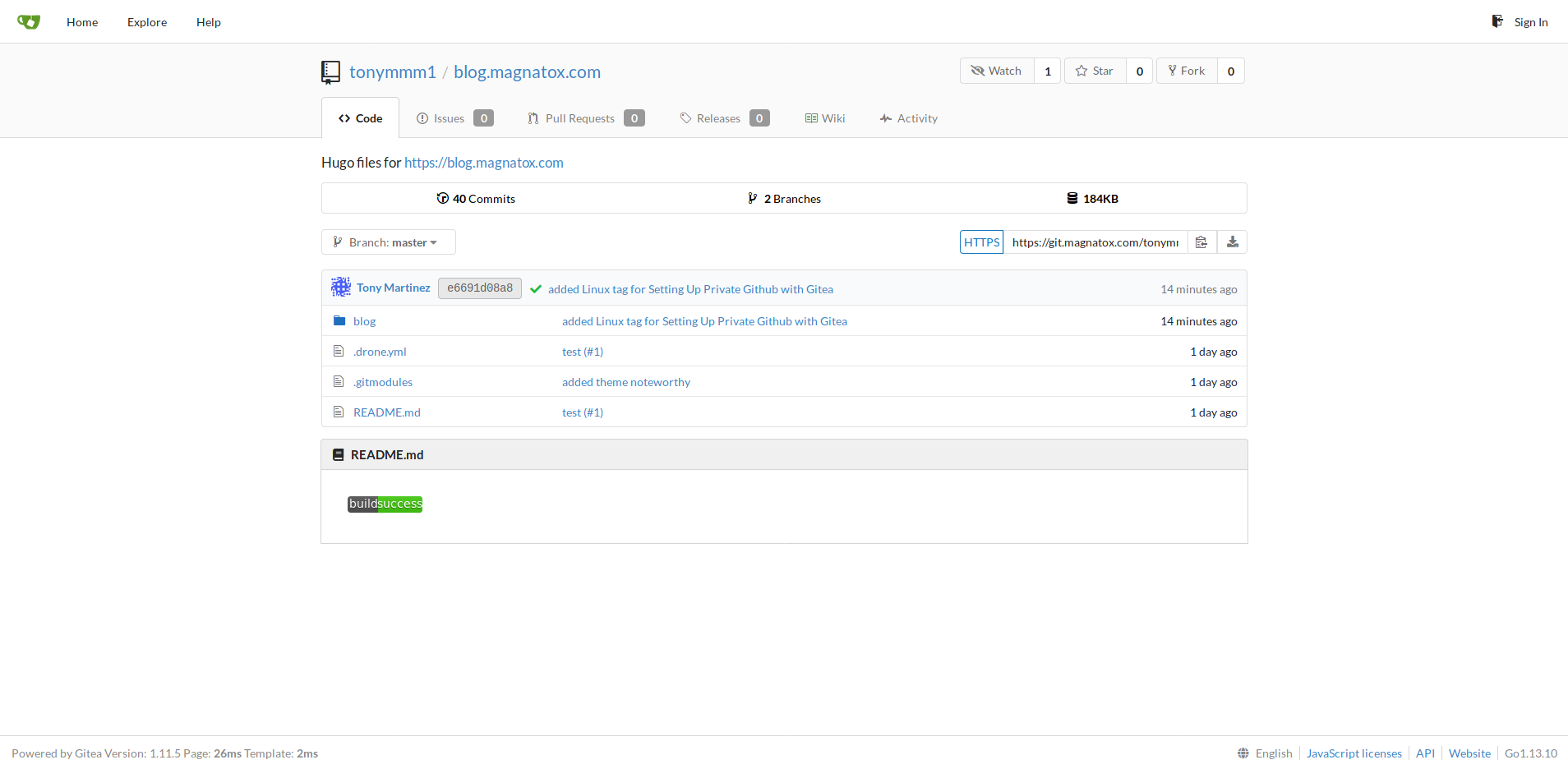Image resolution: width=1568 pixels, height=769 pixels.
Task: Click the forks count 0
Action: pos(1231,71)
